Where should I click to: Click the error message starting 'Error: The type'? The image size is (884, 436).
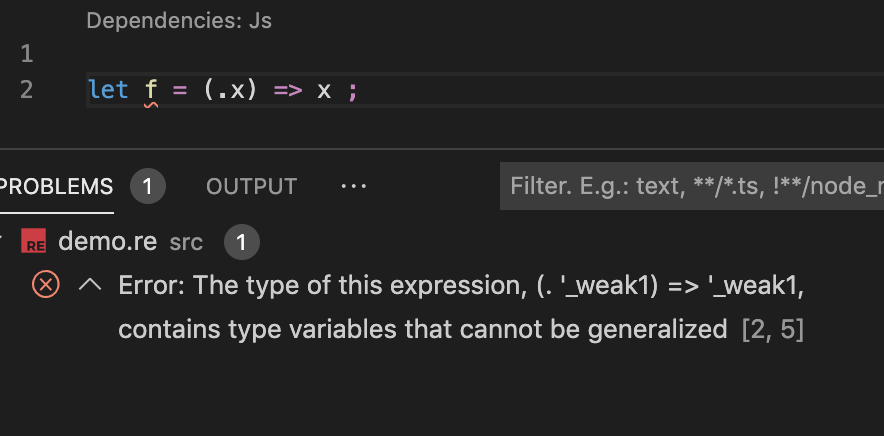click(461, 286)
